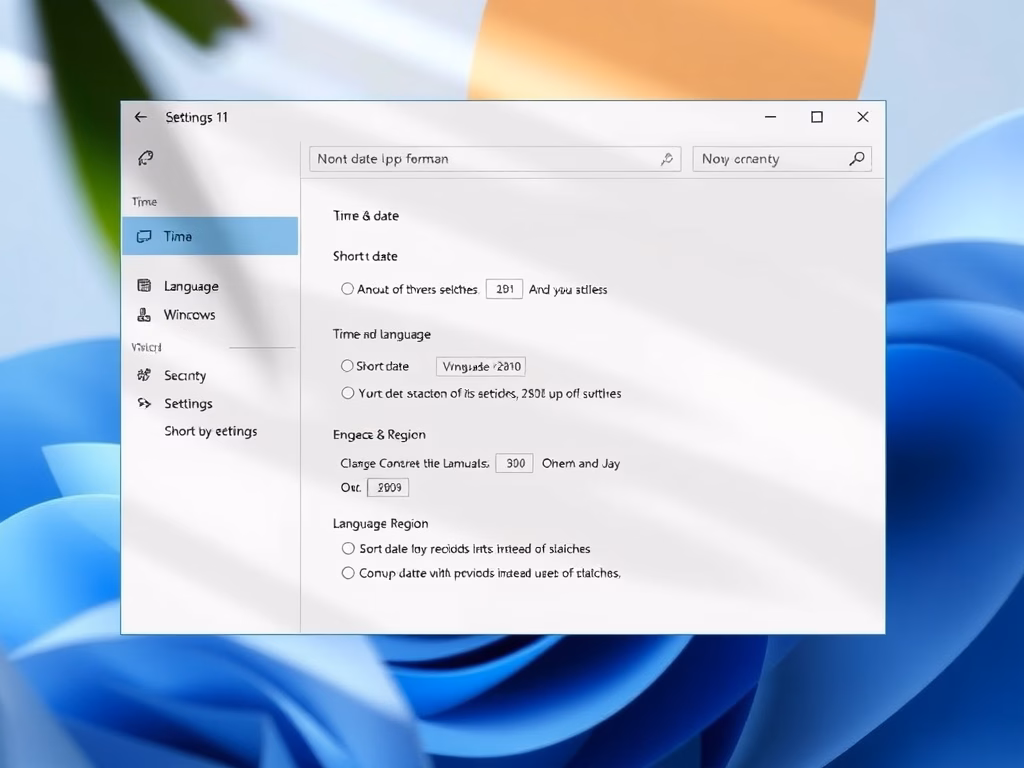Open 'Short by eetings' sidebar entry
The width and height of the screenshot is (1024, 768).
[210, 431]
